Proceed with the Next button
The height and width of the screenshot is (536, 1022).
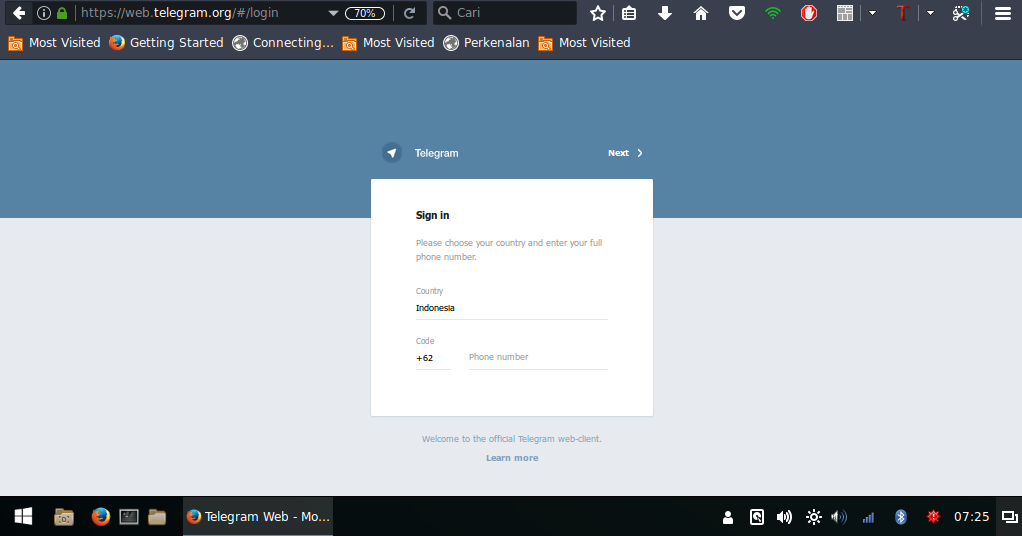[x=625, y=153]
